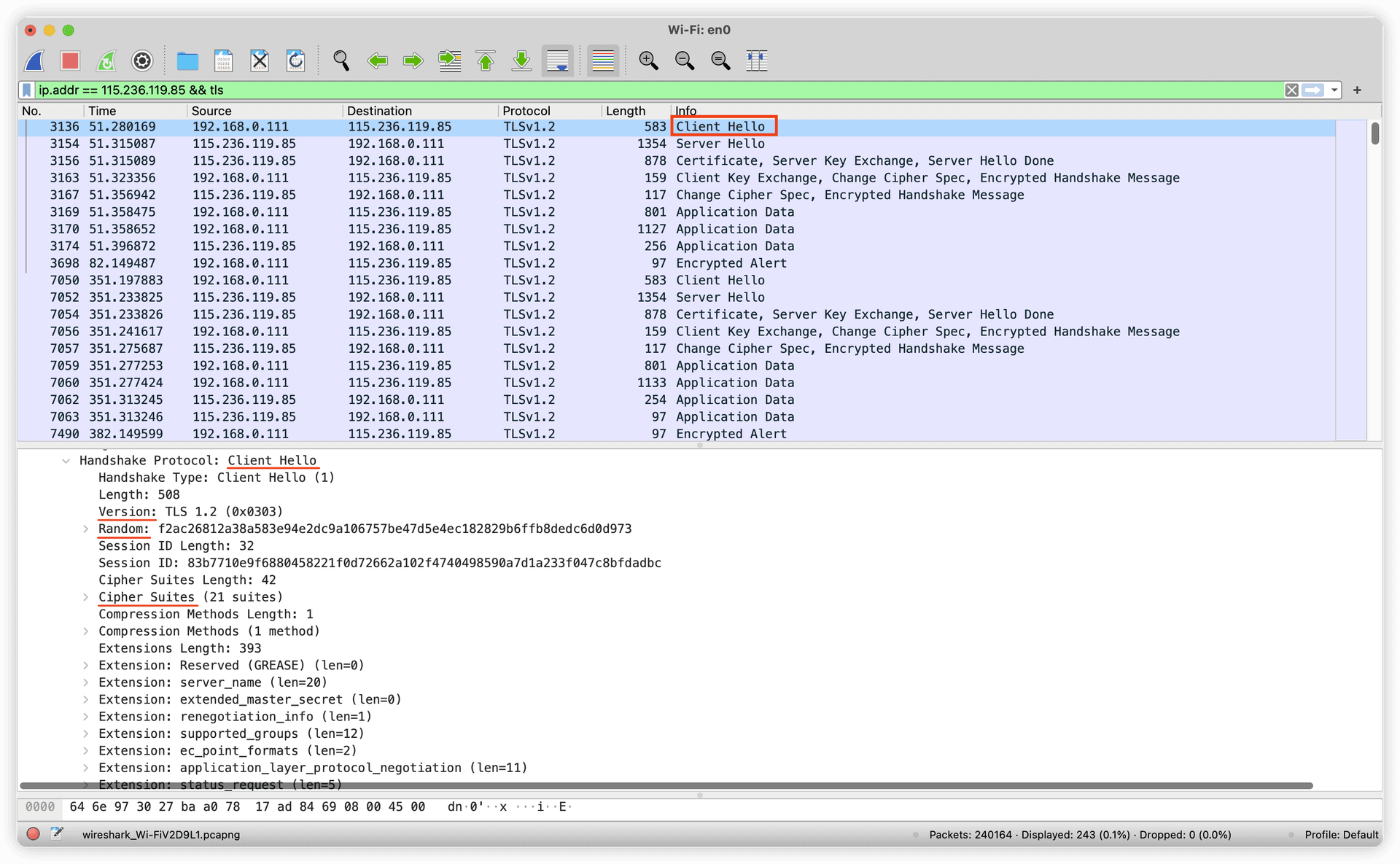Select packet 7050 Client Hello row
Image resolution: width=1400 pixels, height=864 pixels.
coord(677,281)
